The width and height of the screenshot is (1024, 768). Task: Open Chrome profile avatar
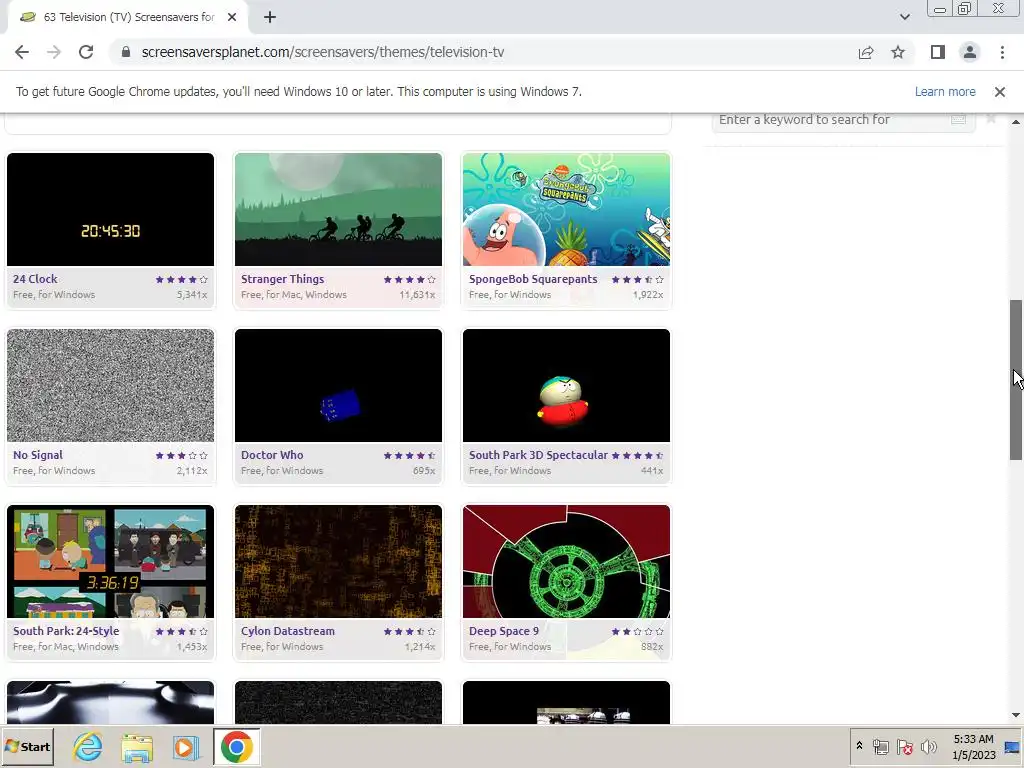click(x=970, y=52)
